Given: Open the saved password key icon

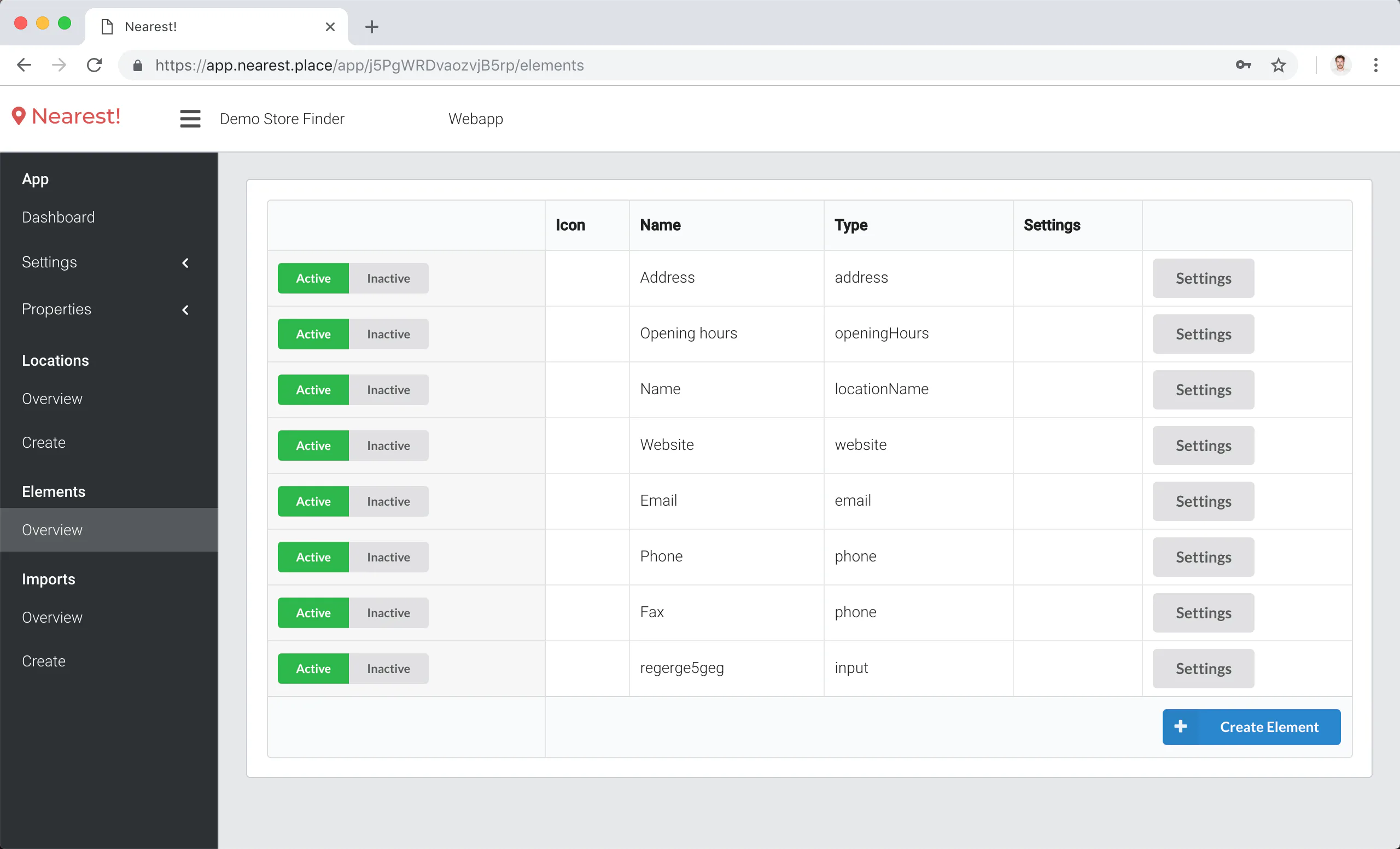Looking at the screenshot, I should pos(1243,65).
